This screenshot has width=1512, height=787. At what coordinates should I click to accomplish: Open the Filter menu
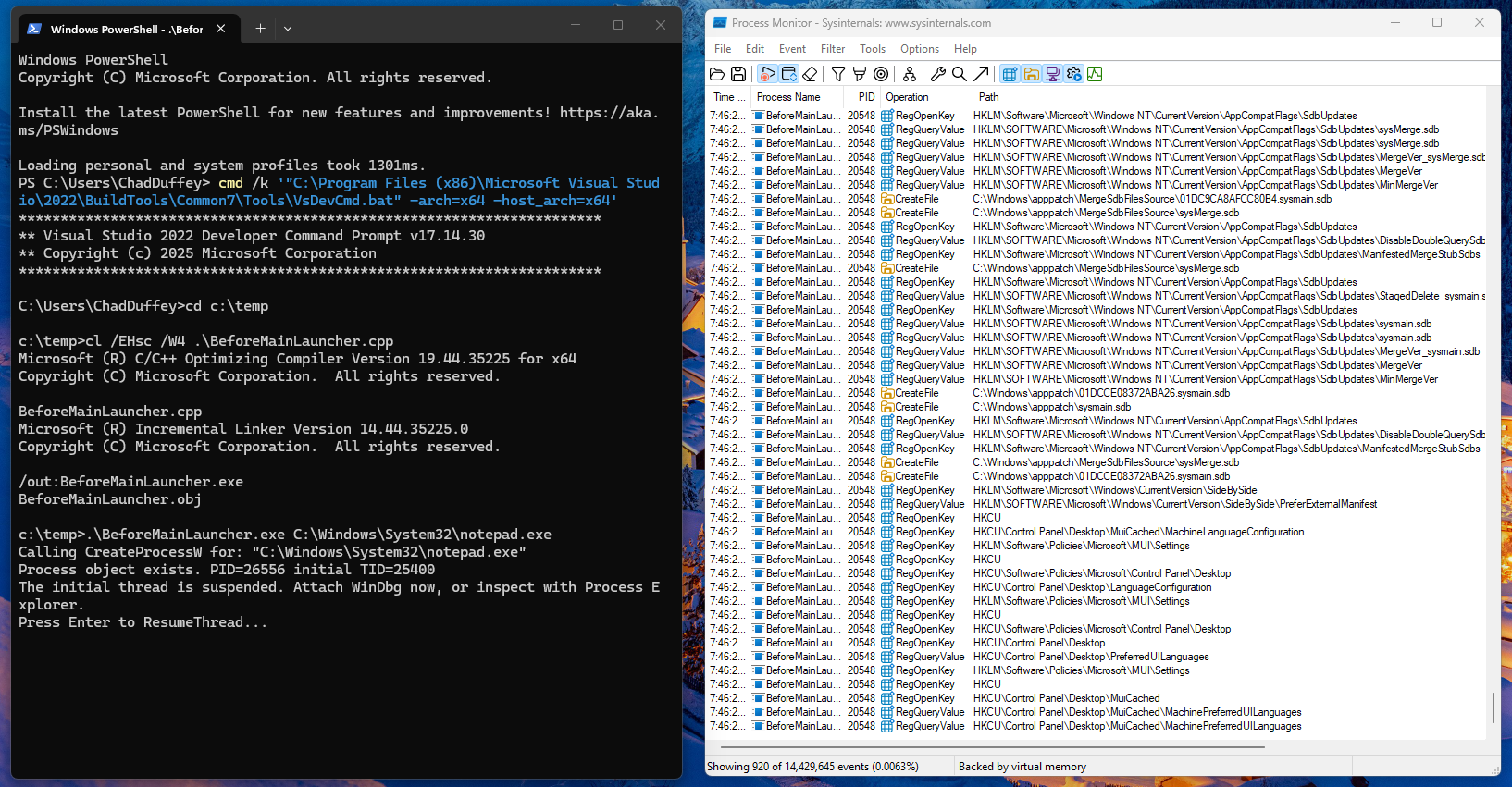tap(833, 49)
